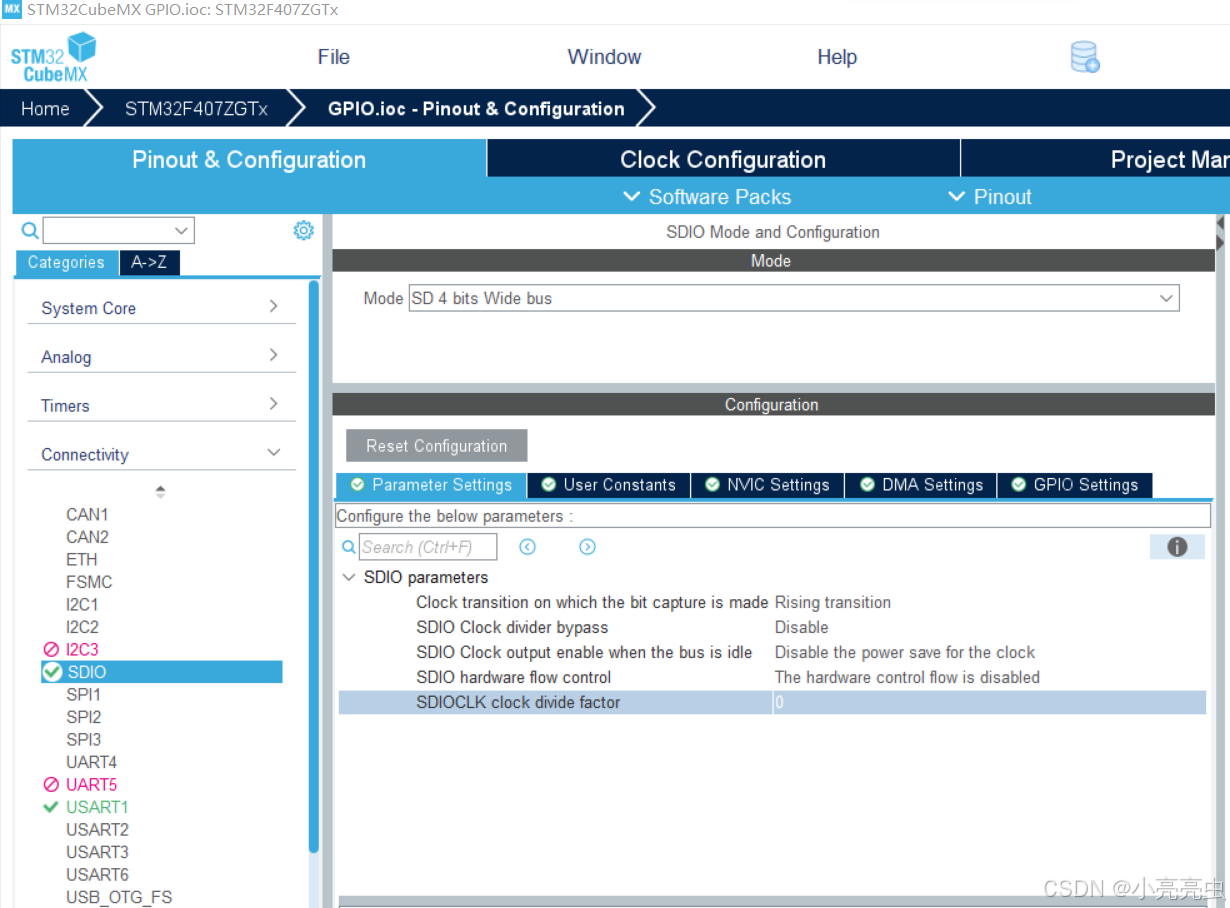Select UART4 peripheral

coord(91,762)
